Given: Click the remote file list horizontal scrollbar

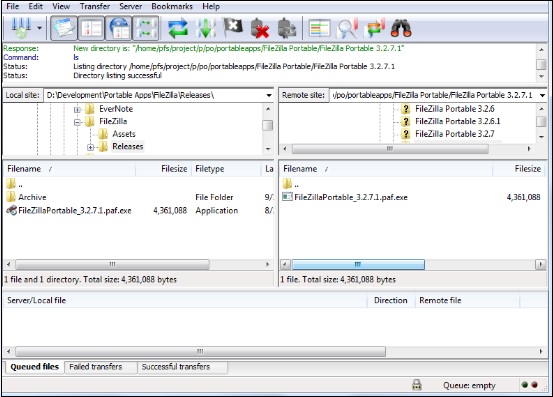Looking at the screenshot, I should [x=358, y=264].
